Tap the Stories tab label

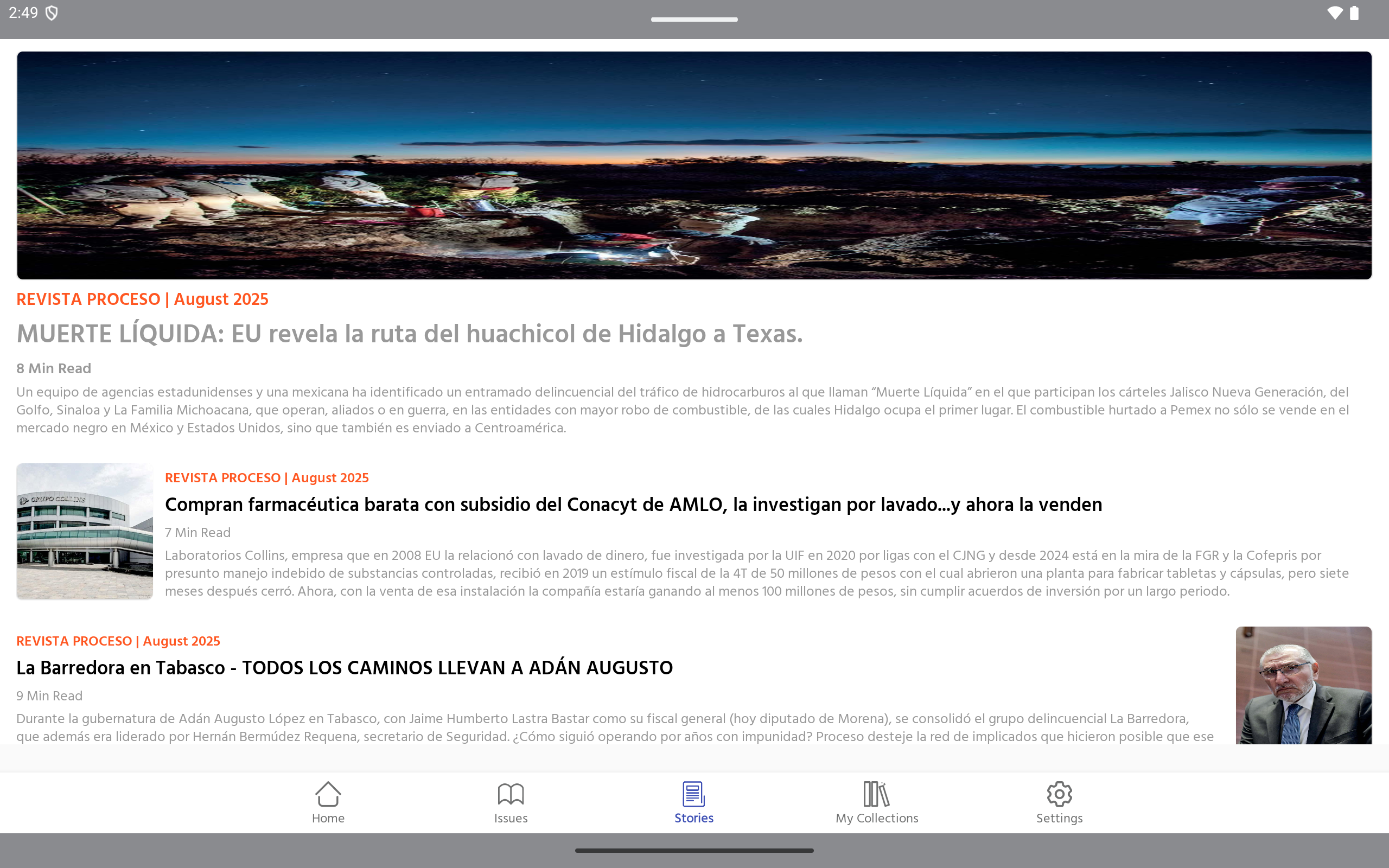pyautogui.click(x=693, y=818)
